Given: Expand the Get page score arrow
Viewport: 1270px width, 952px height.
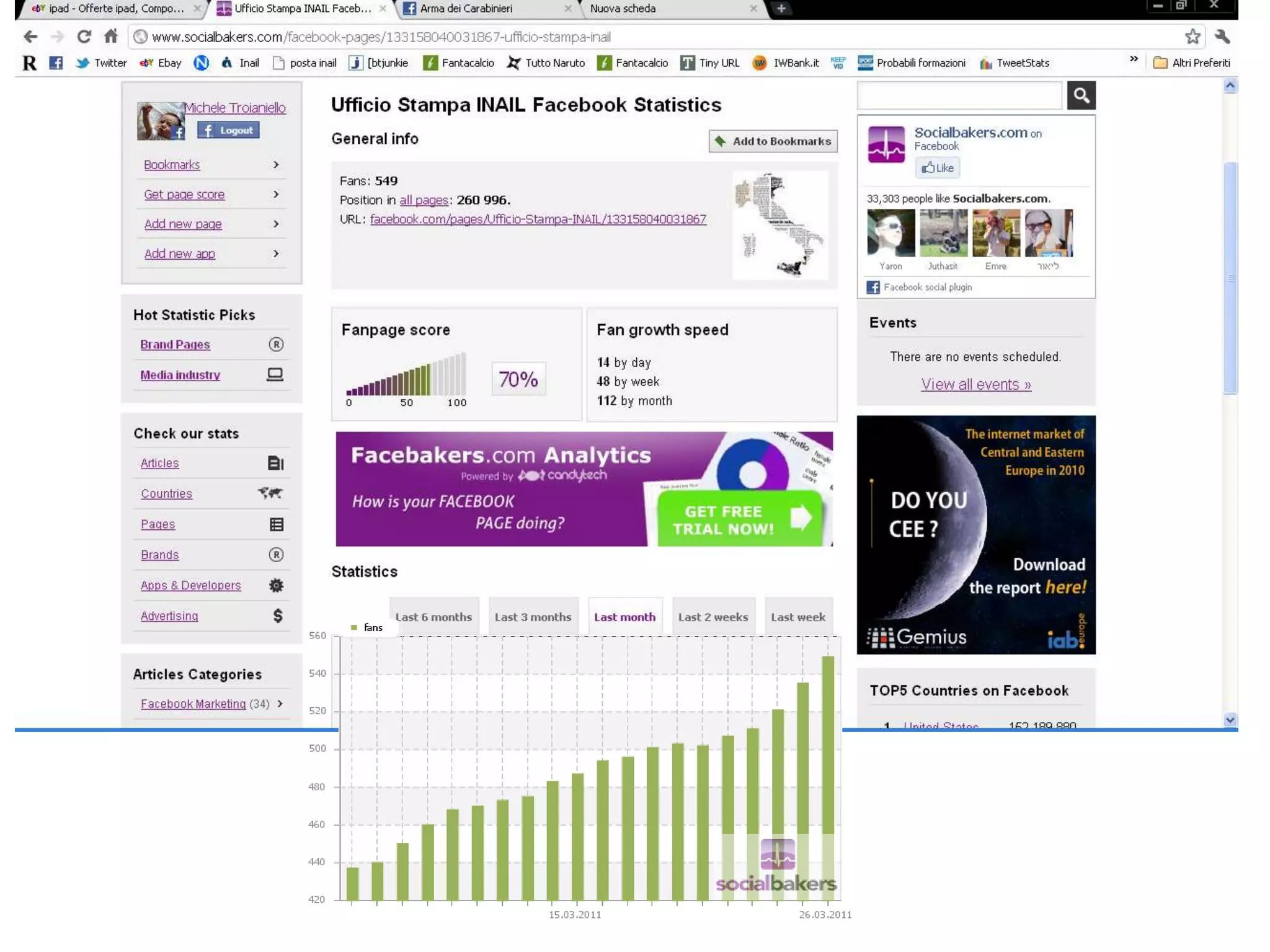Looking at the screenshot, I should coord(276,195).
